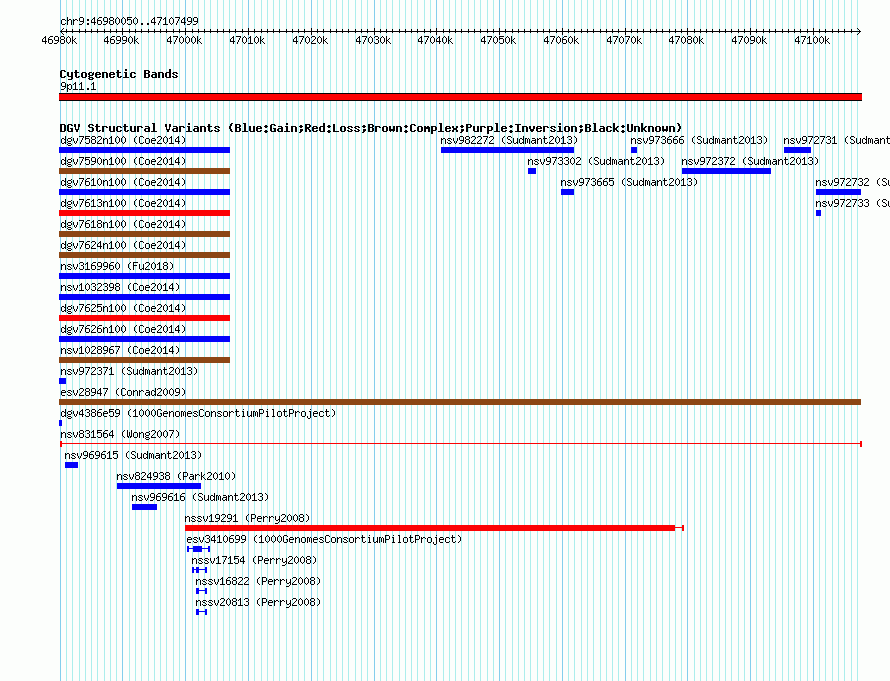Click the DGV Structural Variants track title
Viewport: 890px width, 681px height.
coord(371,128)
